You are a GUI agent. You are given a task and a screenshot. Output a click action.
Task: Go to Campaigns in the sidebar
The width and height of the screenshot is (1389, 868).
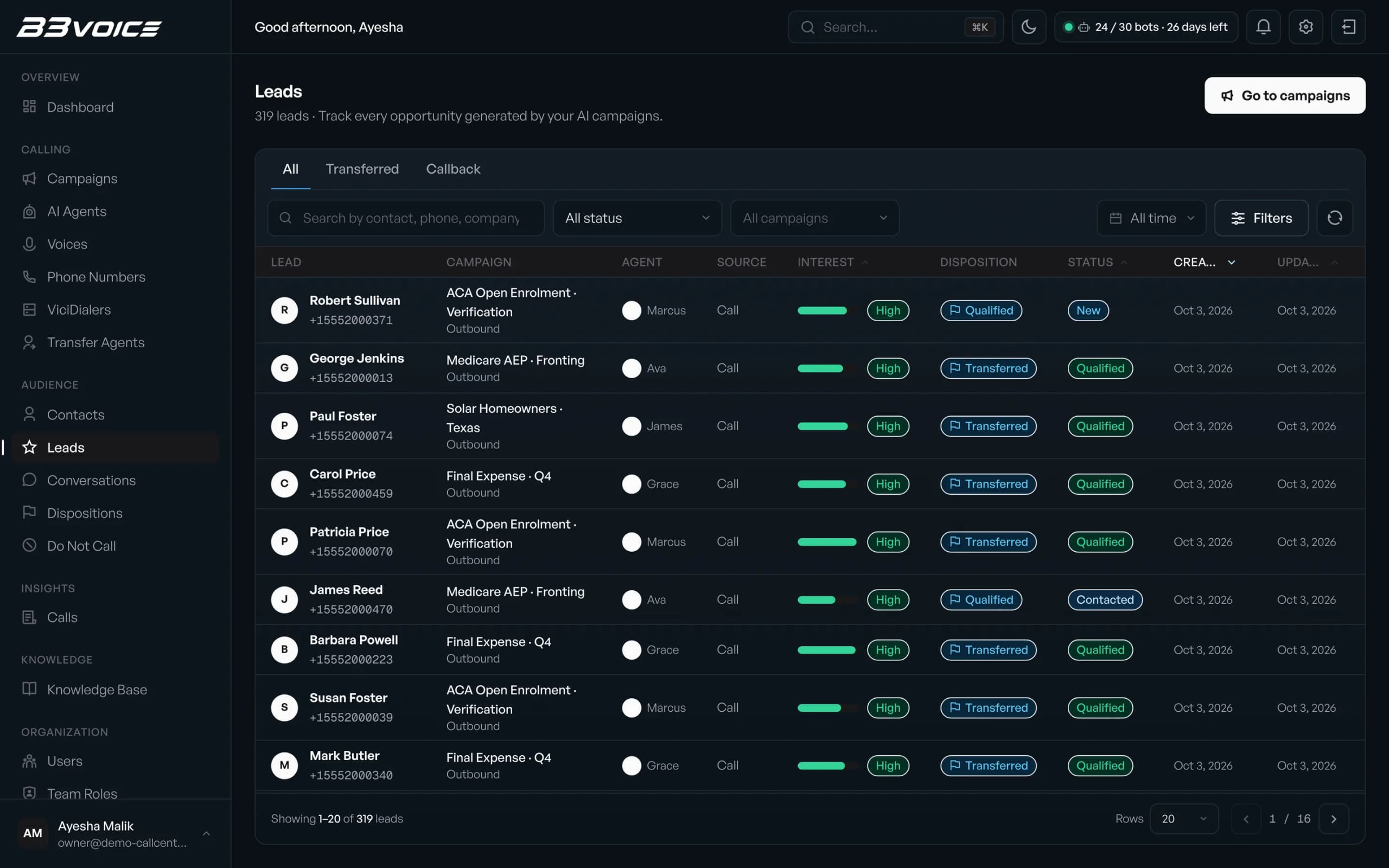115,178
